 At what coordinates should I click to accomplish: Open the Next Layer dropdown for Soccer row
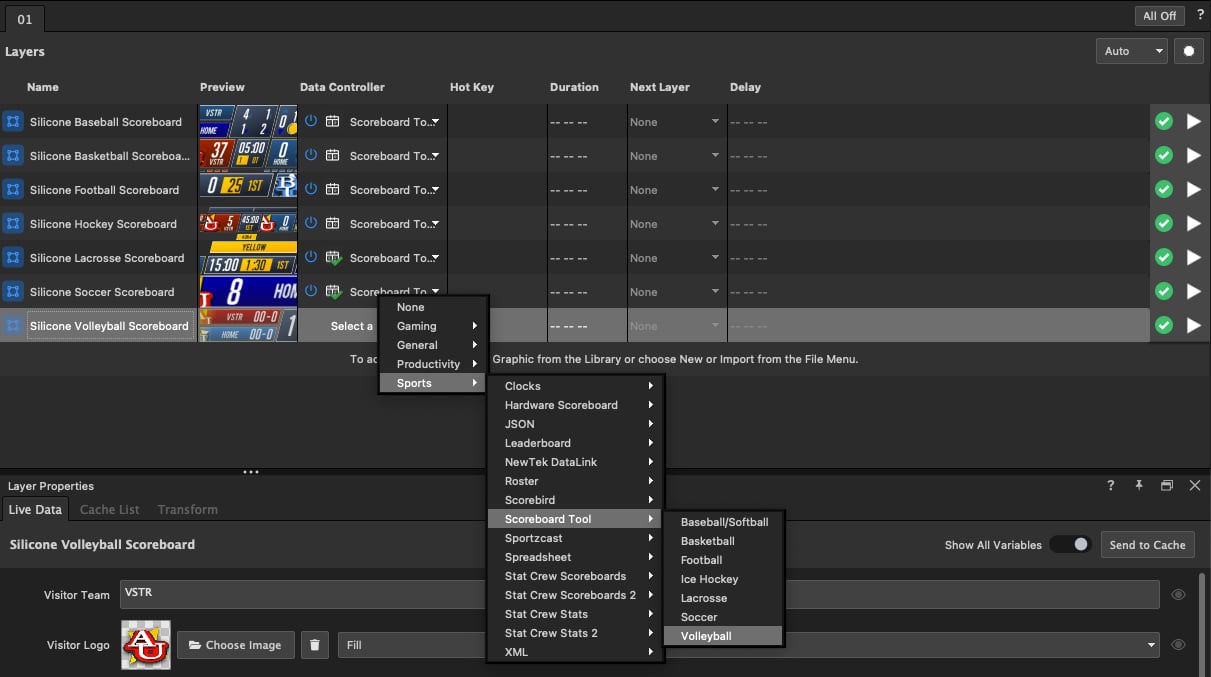(x=674, y=292)
